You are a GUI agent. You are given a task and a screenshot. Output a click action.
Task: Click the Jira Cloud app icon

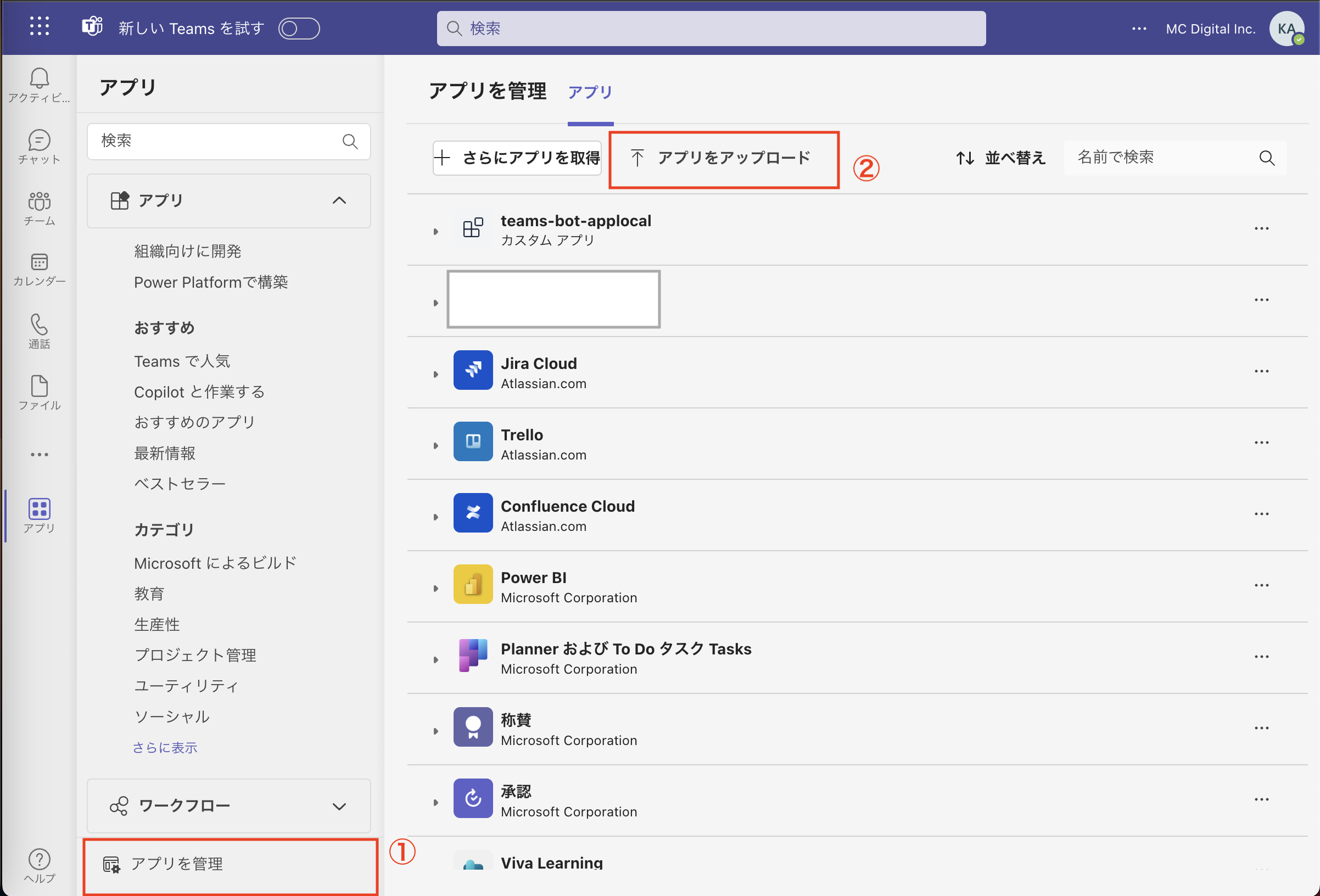(473, 370)
